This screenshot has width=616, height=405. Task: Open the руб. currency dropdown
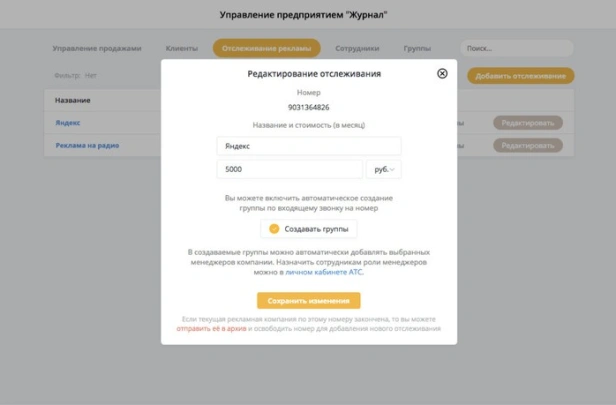pyautogui.click(x=383, y=169)
